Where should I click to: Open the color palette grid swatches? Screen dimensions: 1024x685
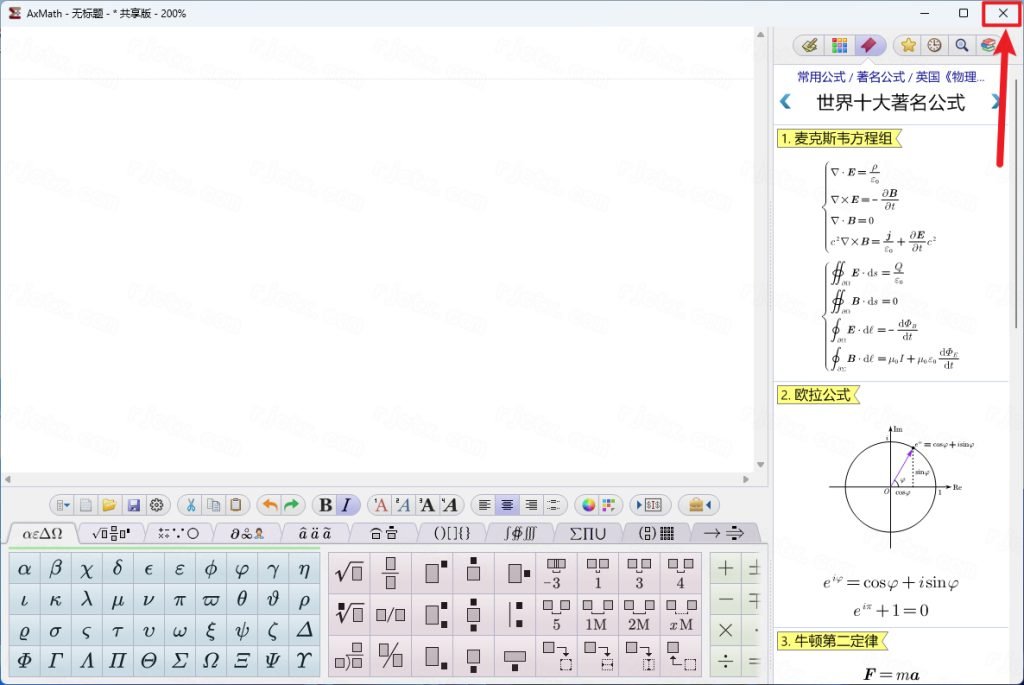tap(609, 505)
